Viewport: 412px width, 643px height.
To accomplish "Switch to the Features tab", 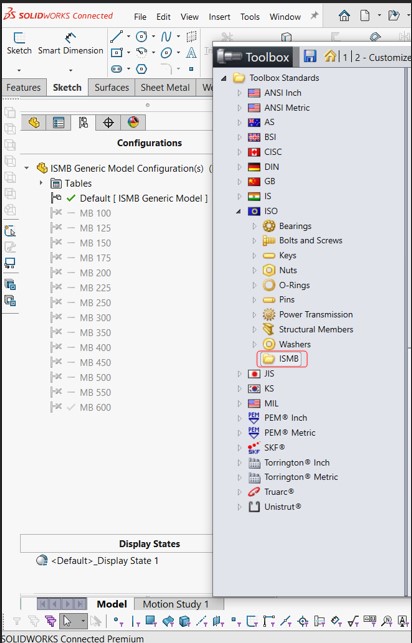I will tap(23, 88).
